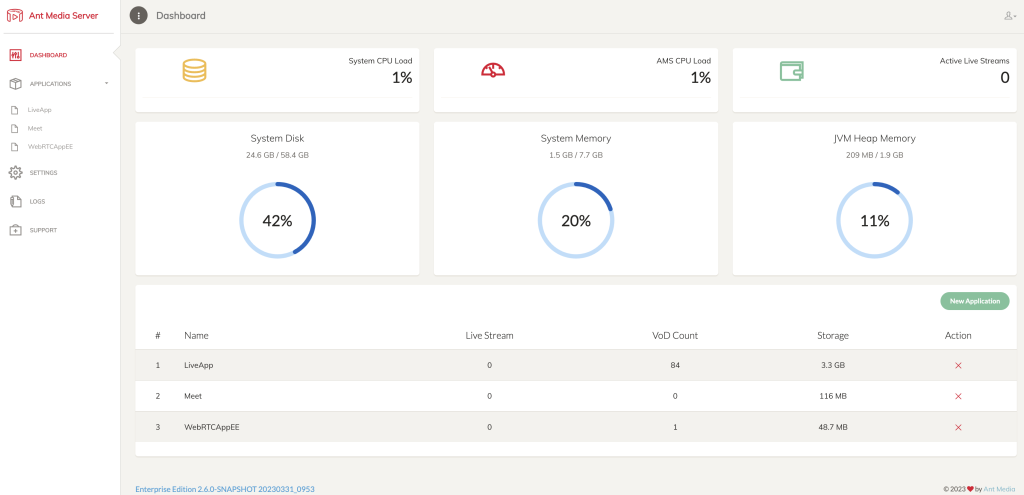Click the Action column header
This screenshot has height=495, width=1024.
(958, 336)
